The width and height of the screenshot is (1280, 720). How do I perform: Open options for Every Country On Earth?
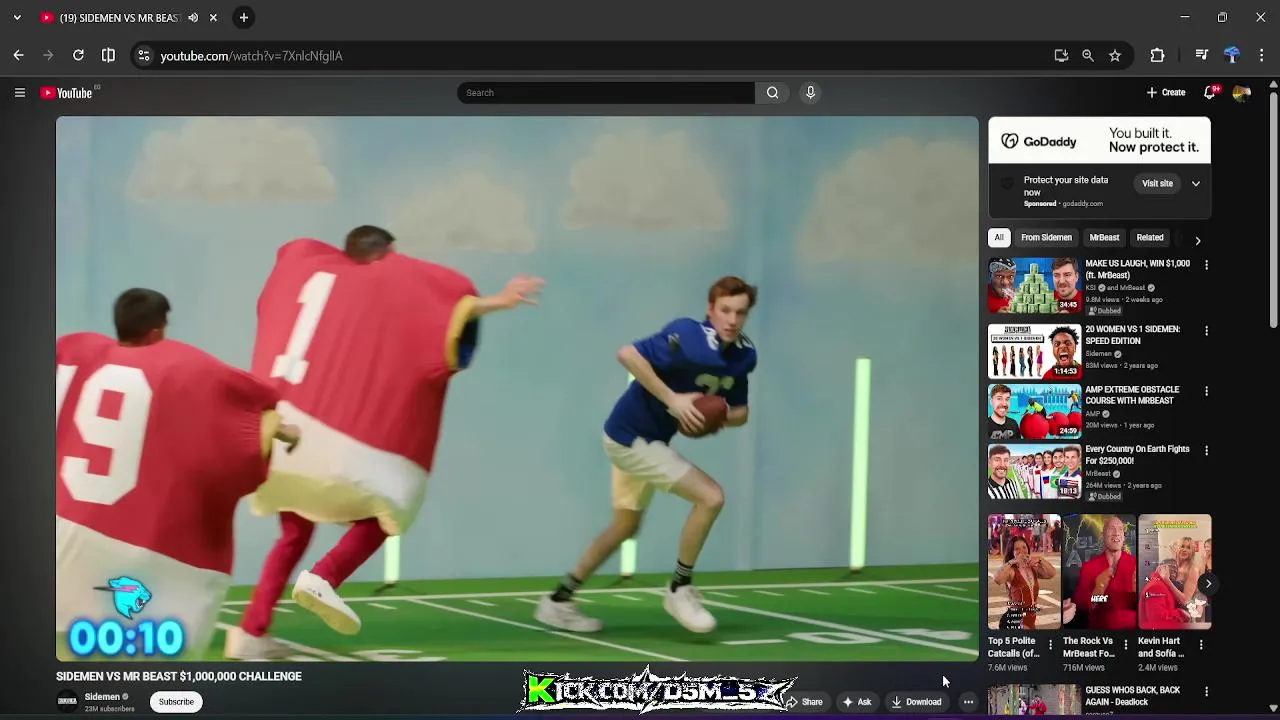coord(1206,451)
